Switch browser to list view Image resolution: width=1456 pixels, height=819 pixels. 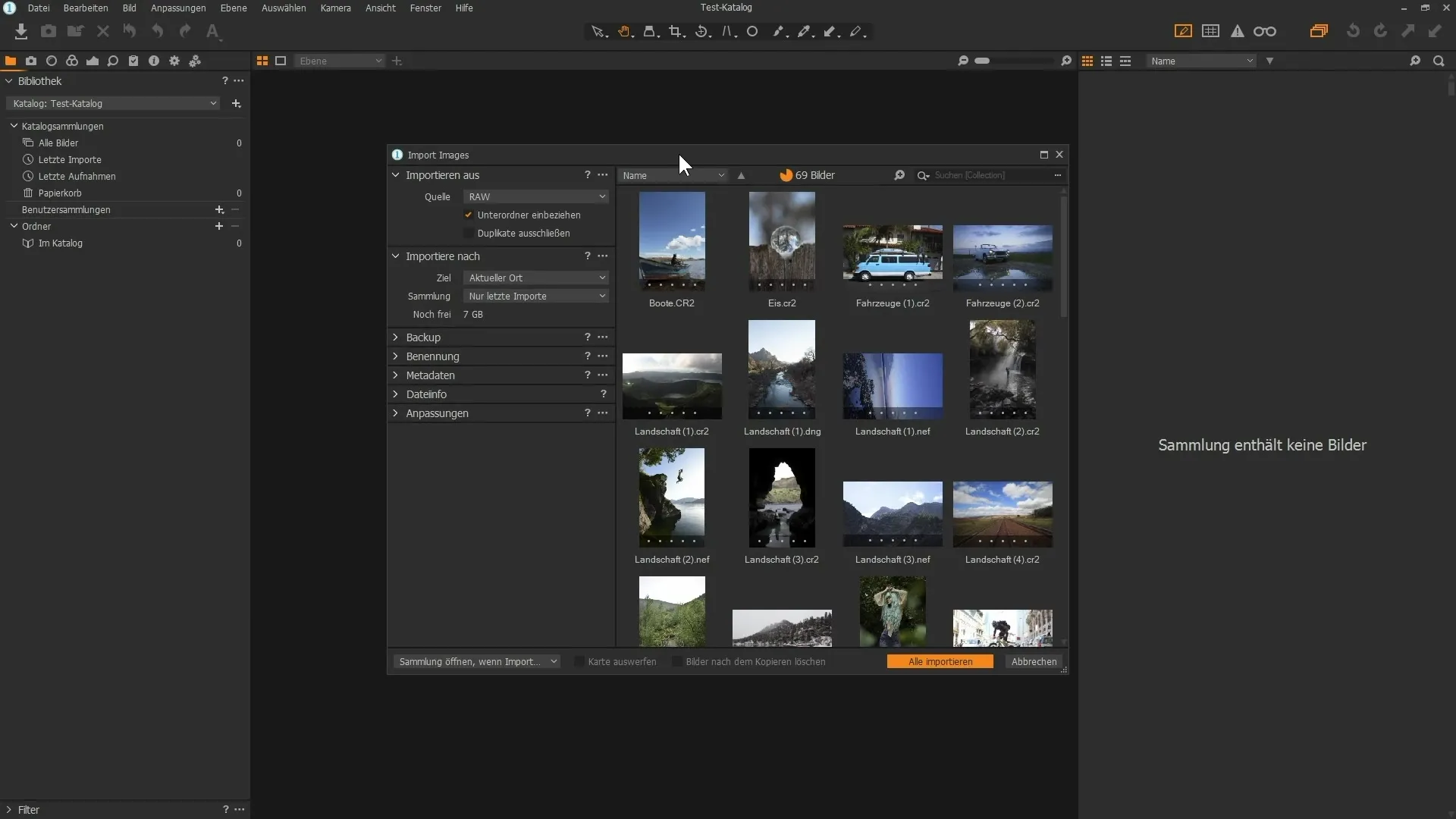pos(1106,61)
